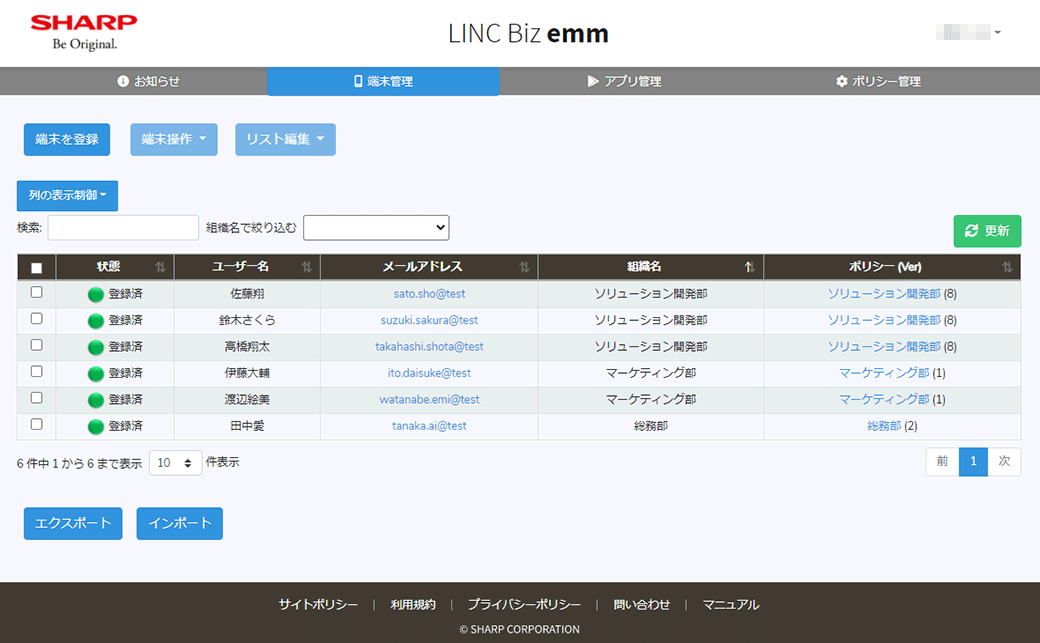
Task: Click the user name 伊藤大輔
Action: (247, 374)
